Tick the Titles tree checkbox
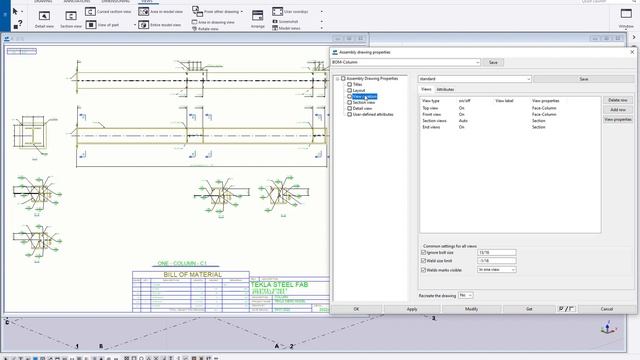Image resolution: width=640 pixels, height=360 pixels. click(x=349, y=84)
